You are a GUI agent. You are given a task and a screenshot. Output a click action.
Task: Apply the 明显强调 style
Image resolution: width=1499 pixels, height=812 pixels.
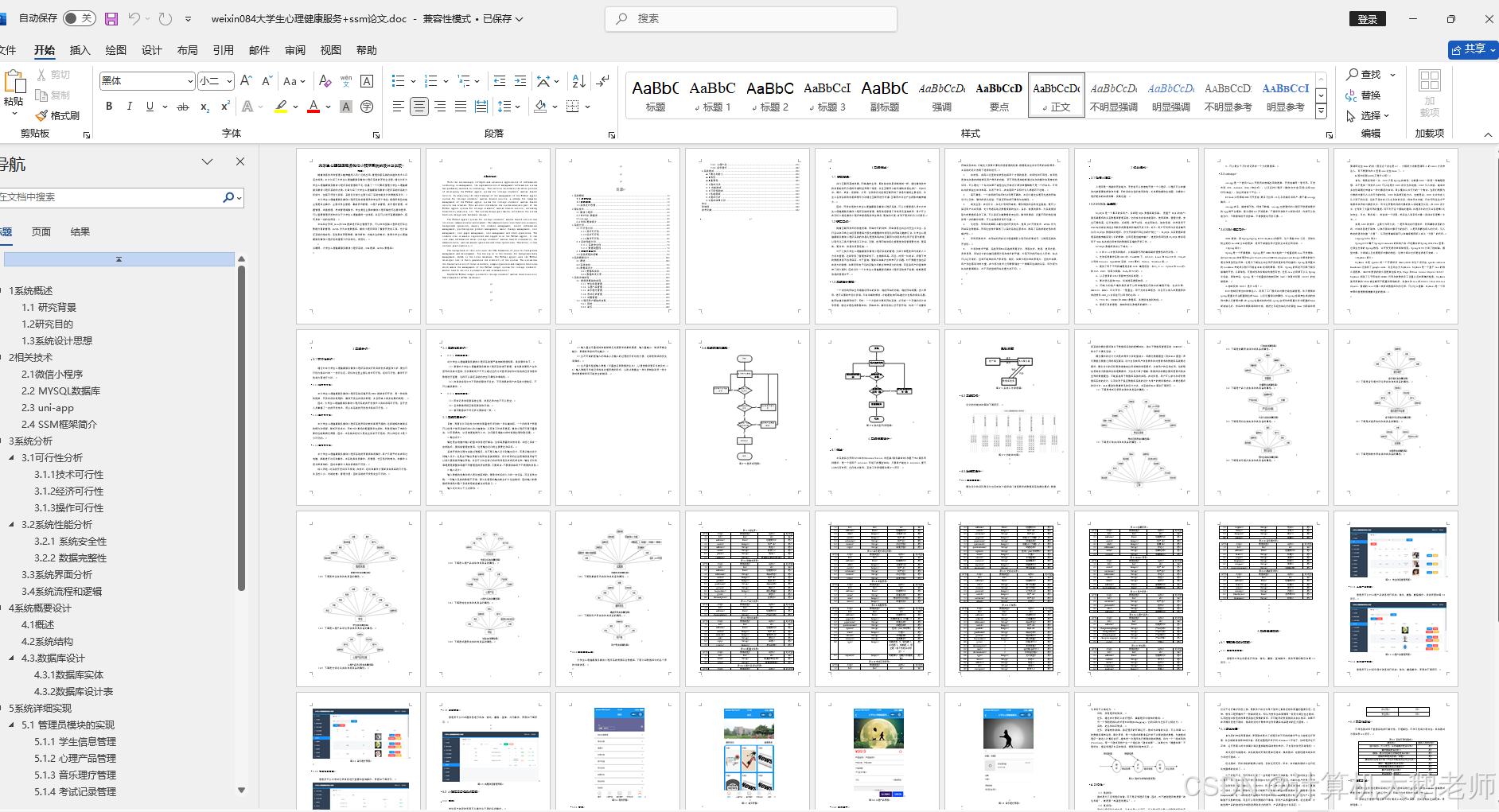pos(1170,95)
